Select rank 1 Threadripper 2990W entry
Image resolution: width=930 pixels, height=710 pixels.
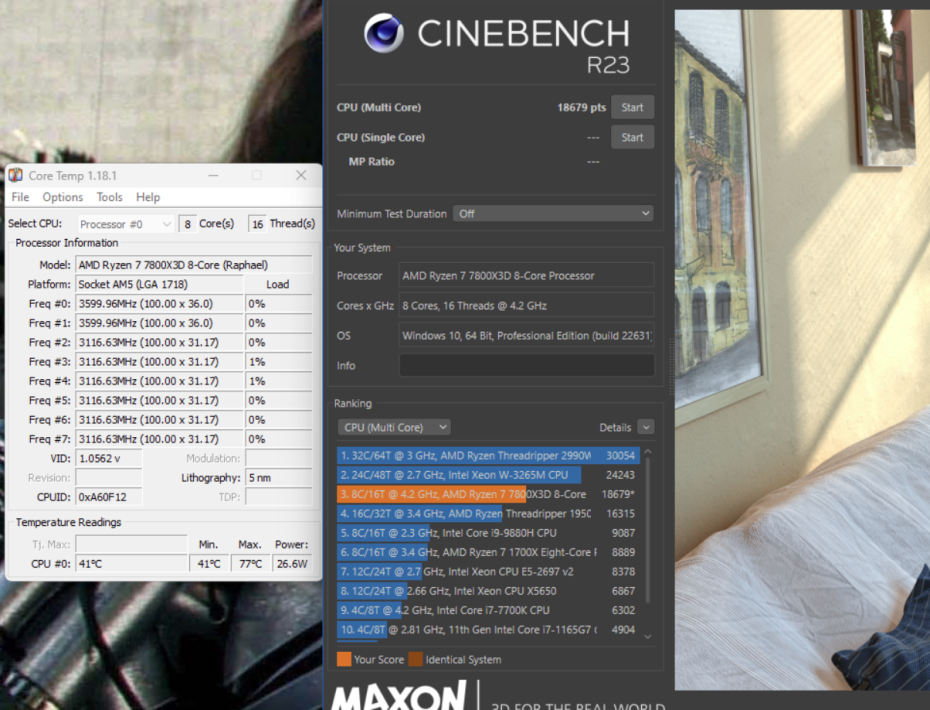(489, 456)
